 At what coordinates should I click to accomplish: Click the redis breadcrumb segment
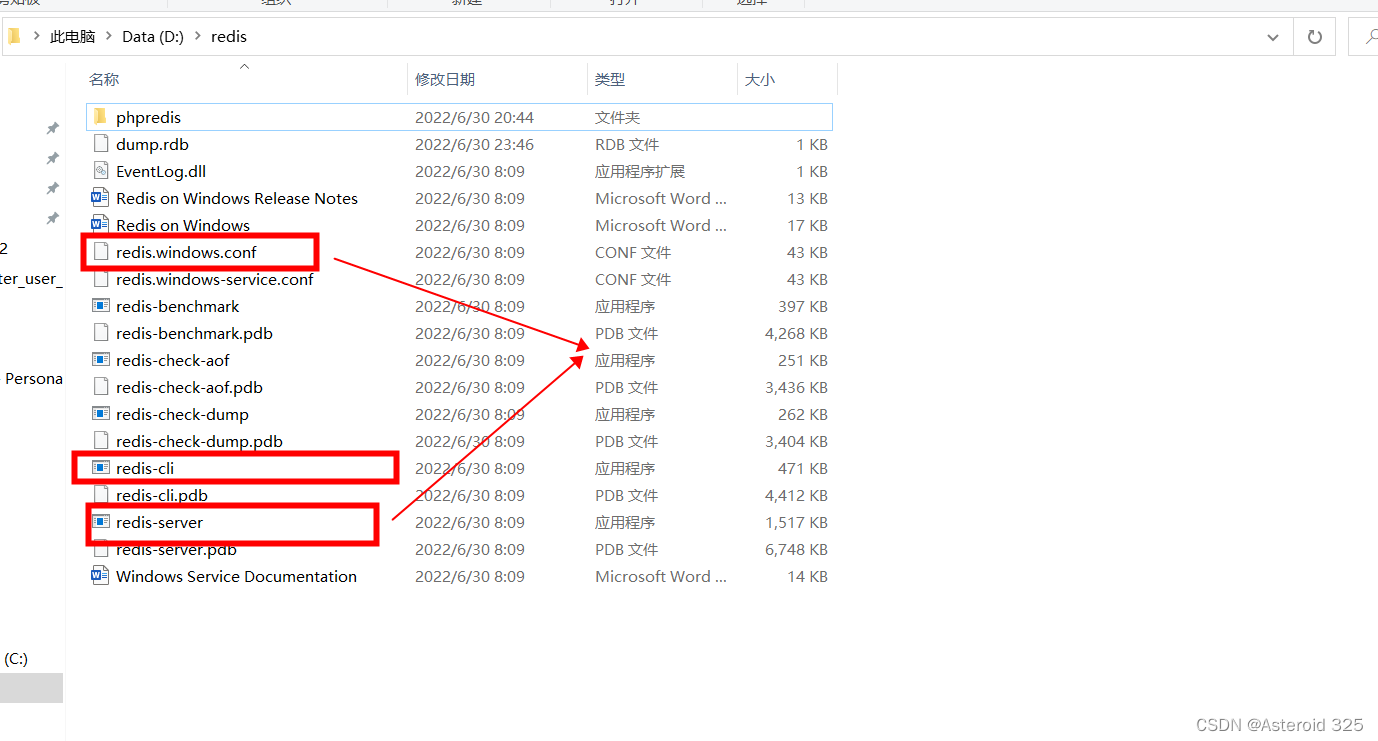229,37
